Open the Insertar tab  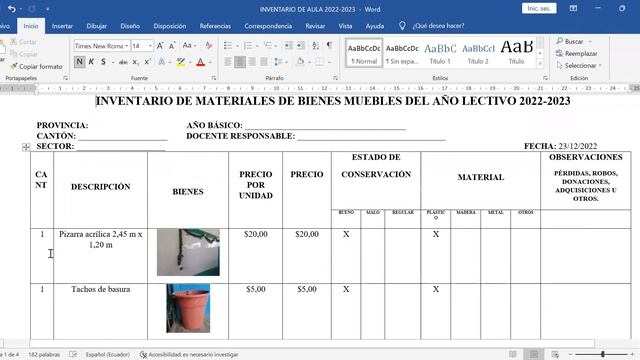62,26
